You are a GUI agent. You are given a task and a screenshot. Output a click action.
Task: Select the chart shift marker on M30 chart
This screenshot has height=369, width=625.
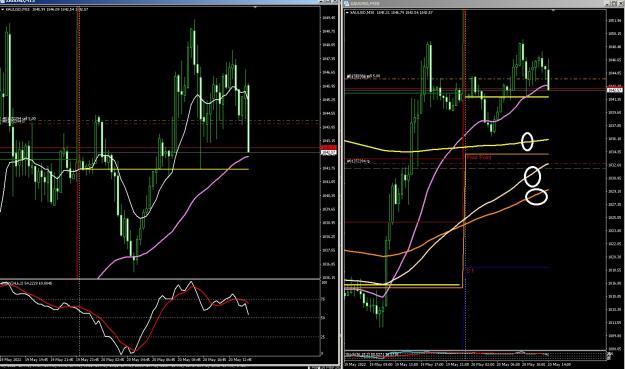(553, 10)
